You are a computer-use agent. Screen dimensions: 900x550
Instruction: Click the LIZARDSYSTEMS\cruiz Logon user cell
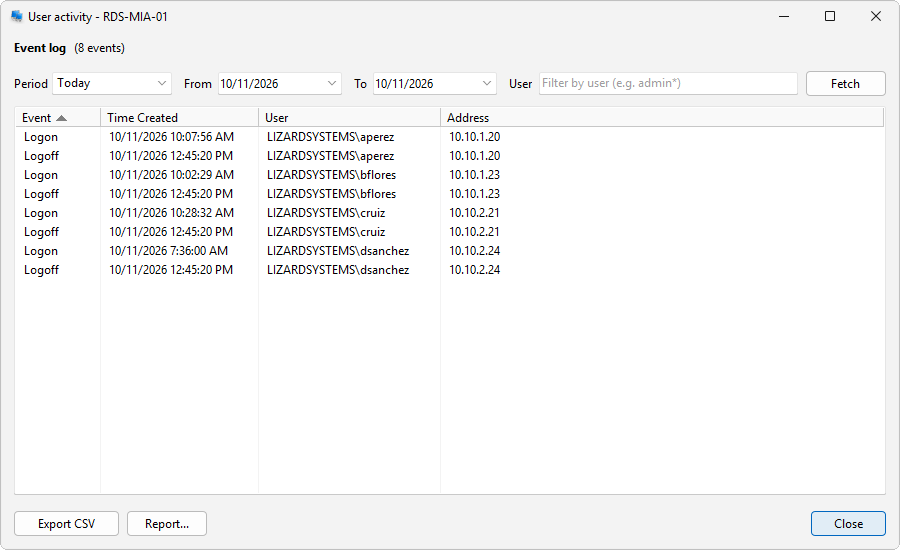[326, 212]
